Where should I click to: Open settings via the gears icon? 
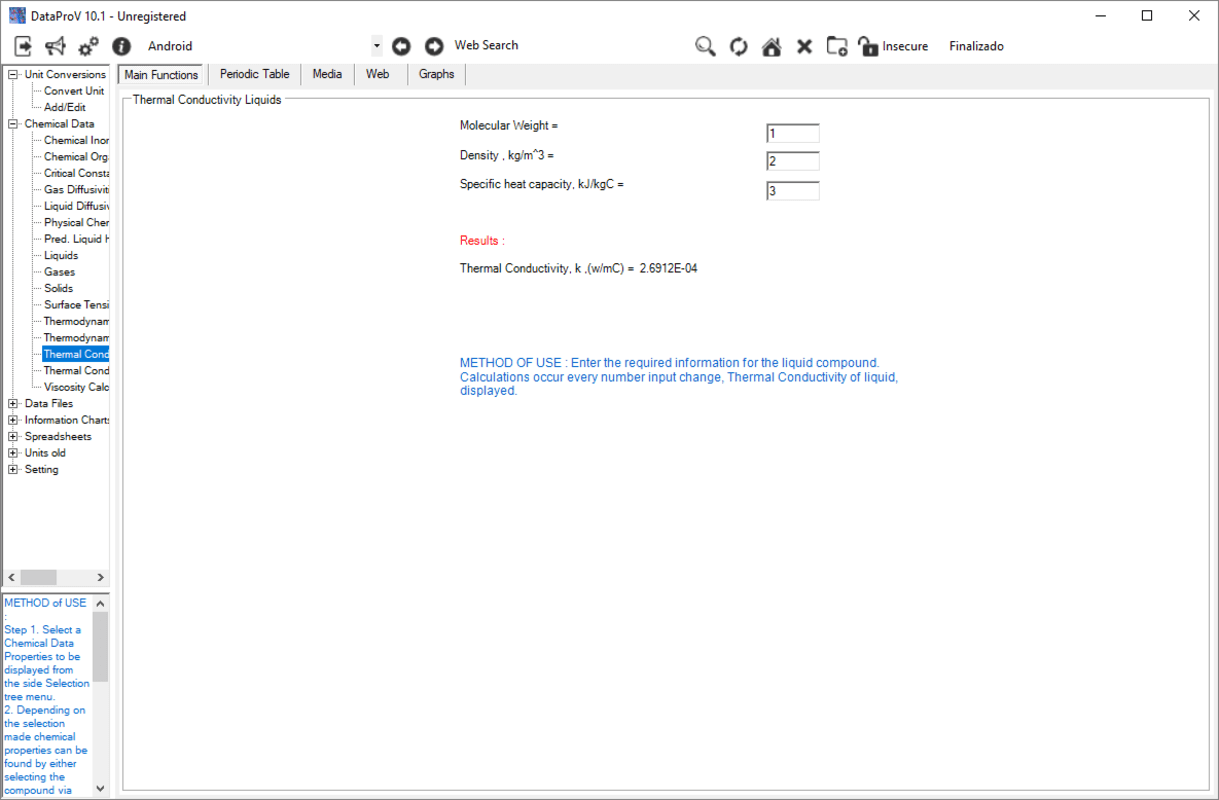pyautogui.click(x=89, y=46)
